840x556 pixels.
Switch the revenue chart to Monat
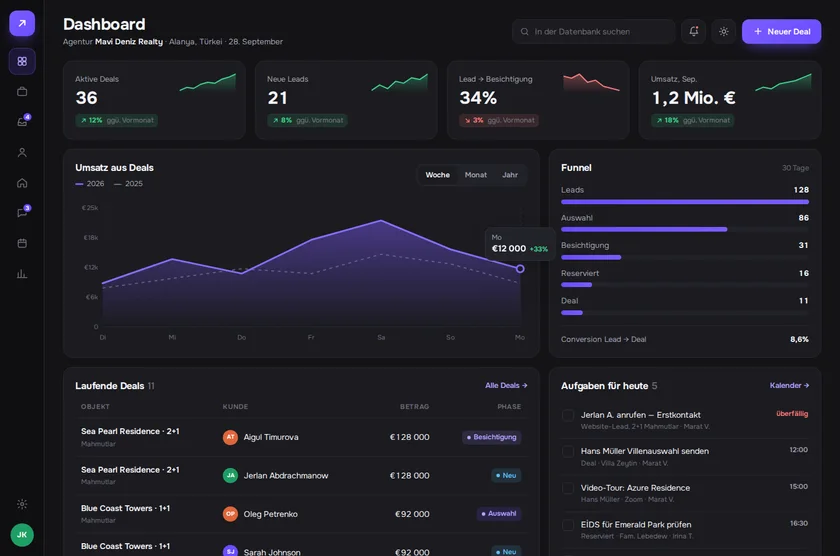pyautogui.click(x=476, y=175)
